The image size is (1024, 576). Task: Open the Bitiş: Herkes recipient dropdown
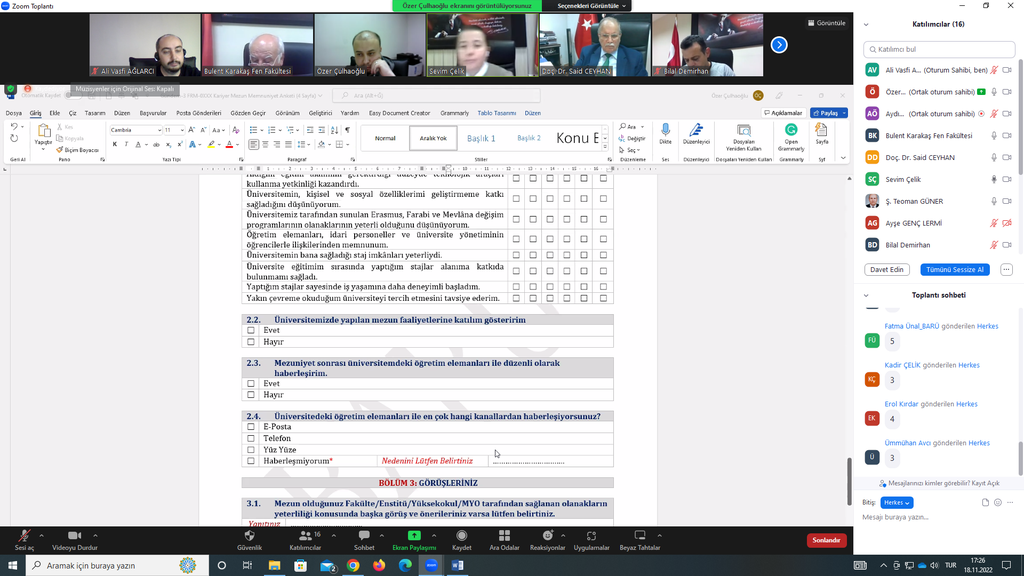pos(897,502)
